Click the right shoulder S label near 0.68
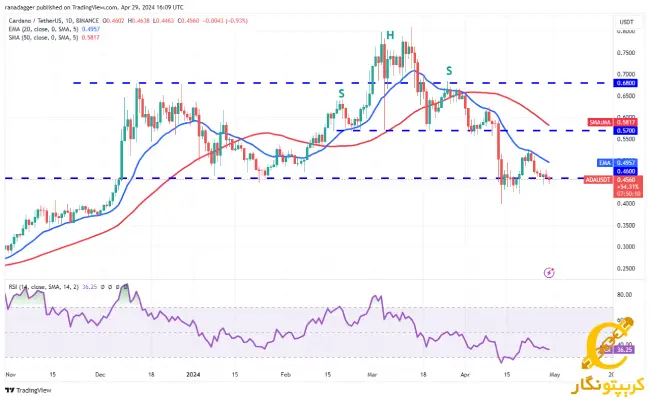Image resolution: width=650 pixels, height=399 pixels. coord(449,71)
